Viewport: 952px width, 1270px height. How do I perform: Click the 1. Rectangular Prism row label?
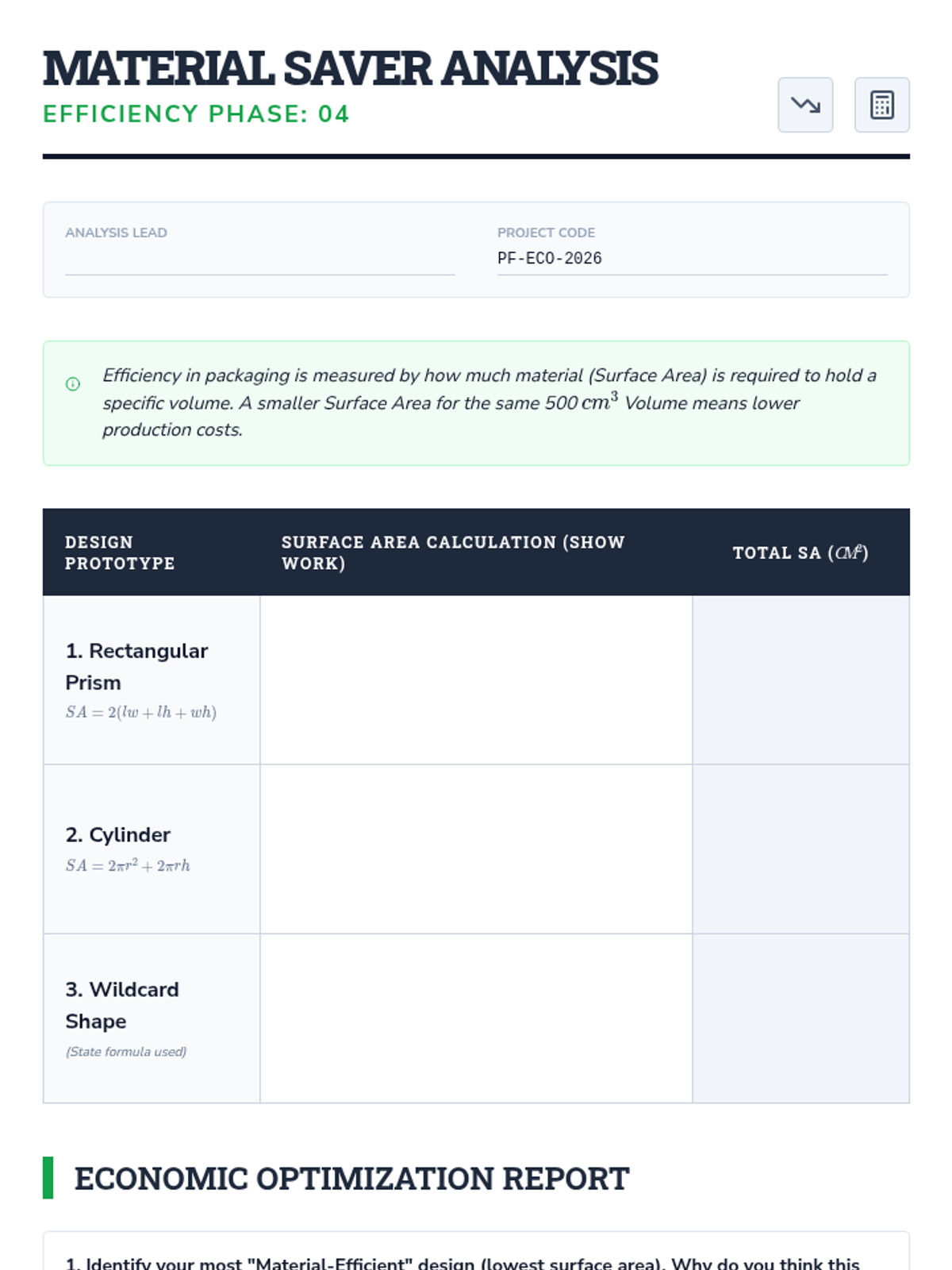point(136,667)
